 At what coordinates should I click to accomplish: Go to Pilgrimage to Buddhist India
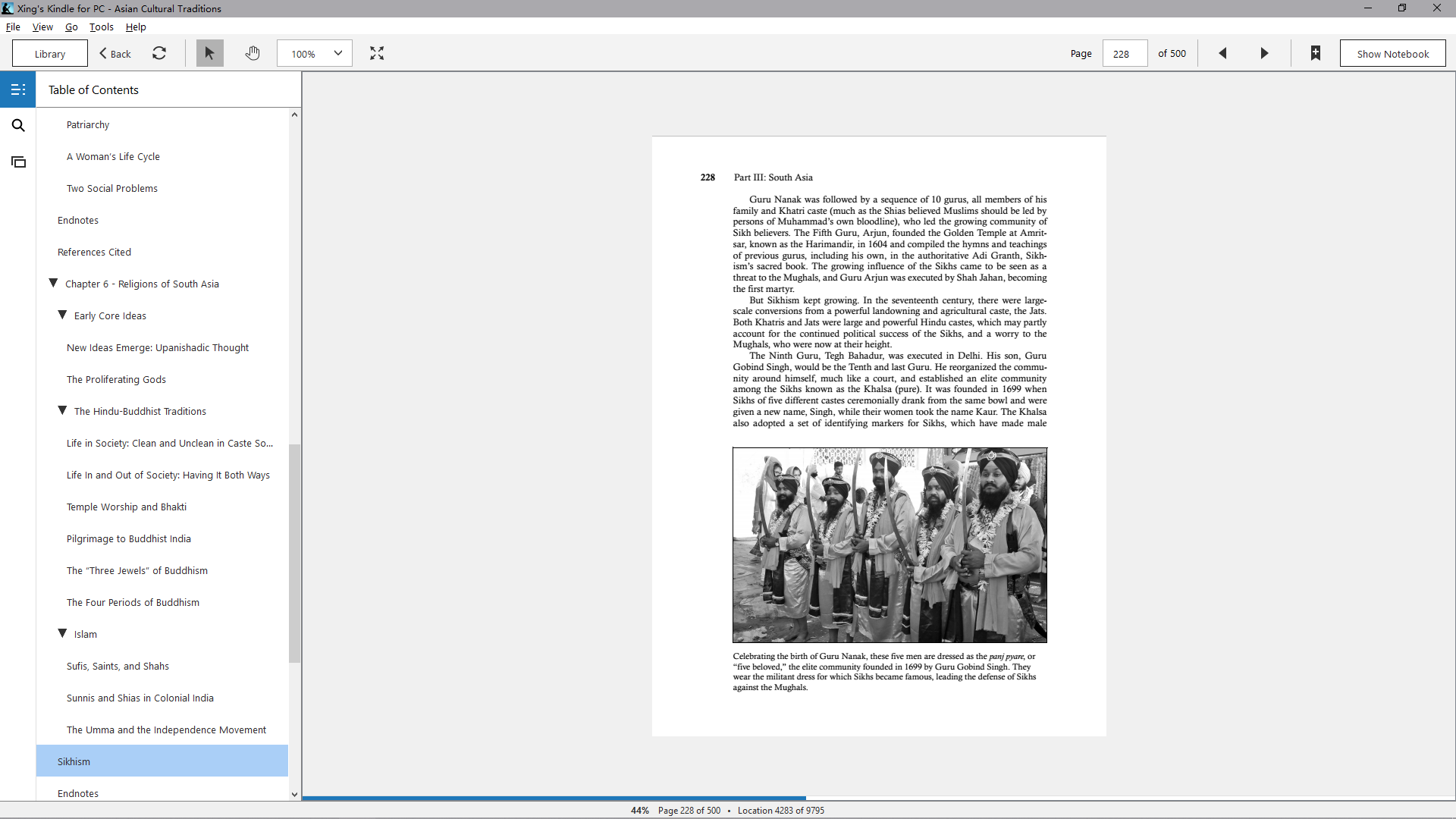129,538
